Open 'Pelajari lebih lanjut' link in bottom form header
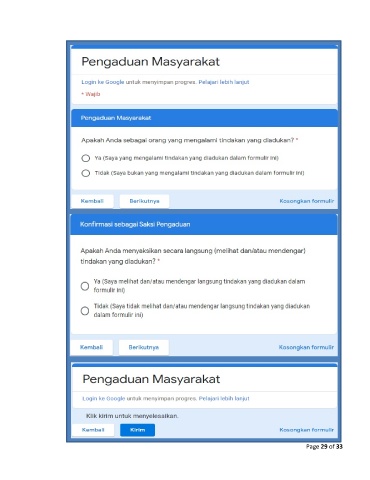 tap(224, 398)
